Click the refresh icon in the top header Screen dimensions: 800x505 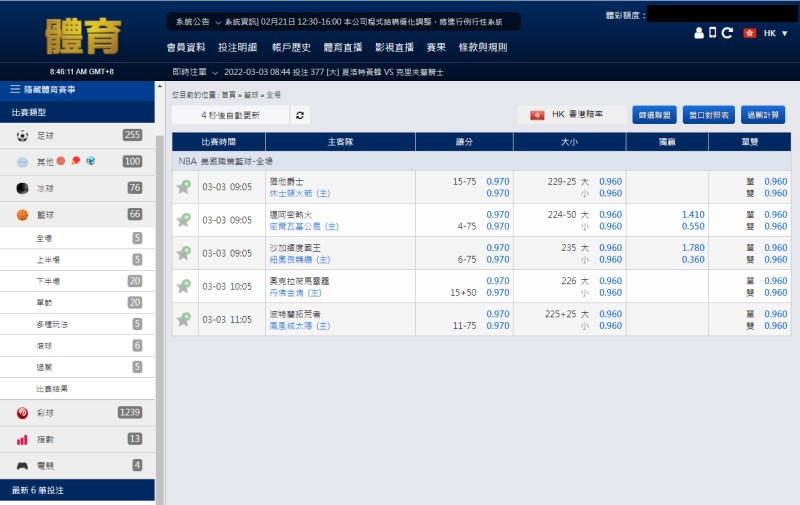728,33
